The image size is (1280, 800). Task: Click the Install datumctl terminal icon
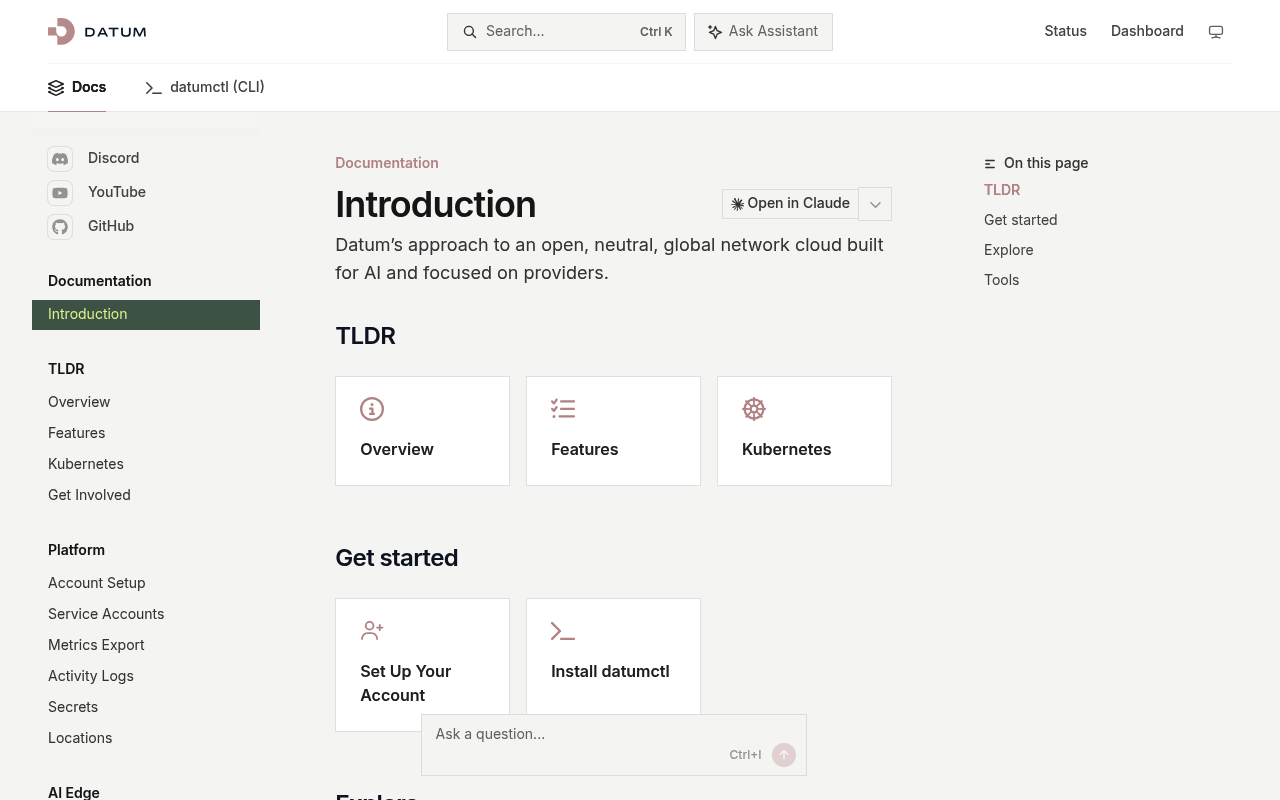coord(563,631)
